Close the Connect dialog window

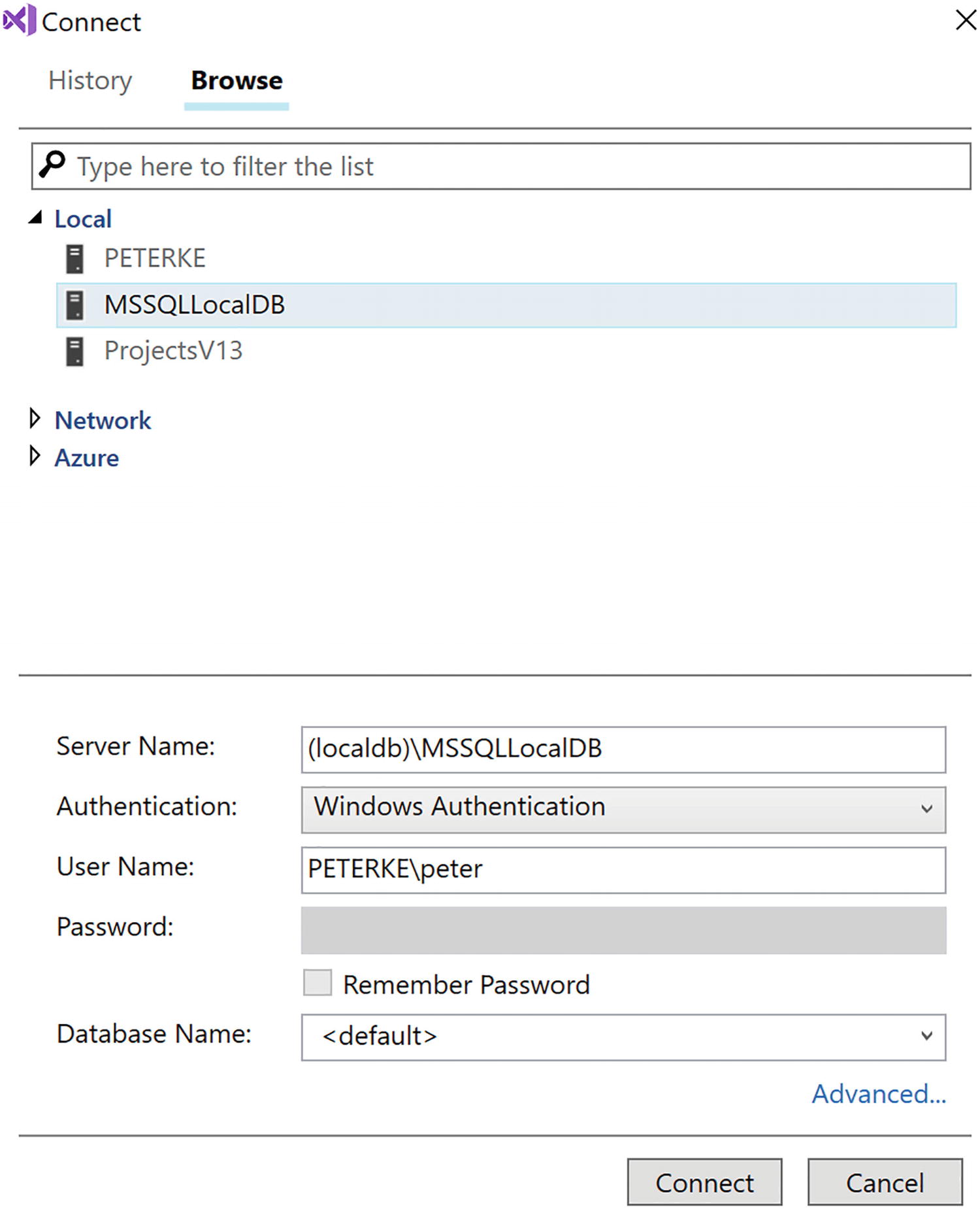965,20
